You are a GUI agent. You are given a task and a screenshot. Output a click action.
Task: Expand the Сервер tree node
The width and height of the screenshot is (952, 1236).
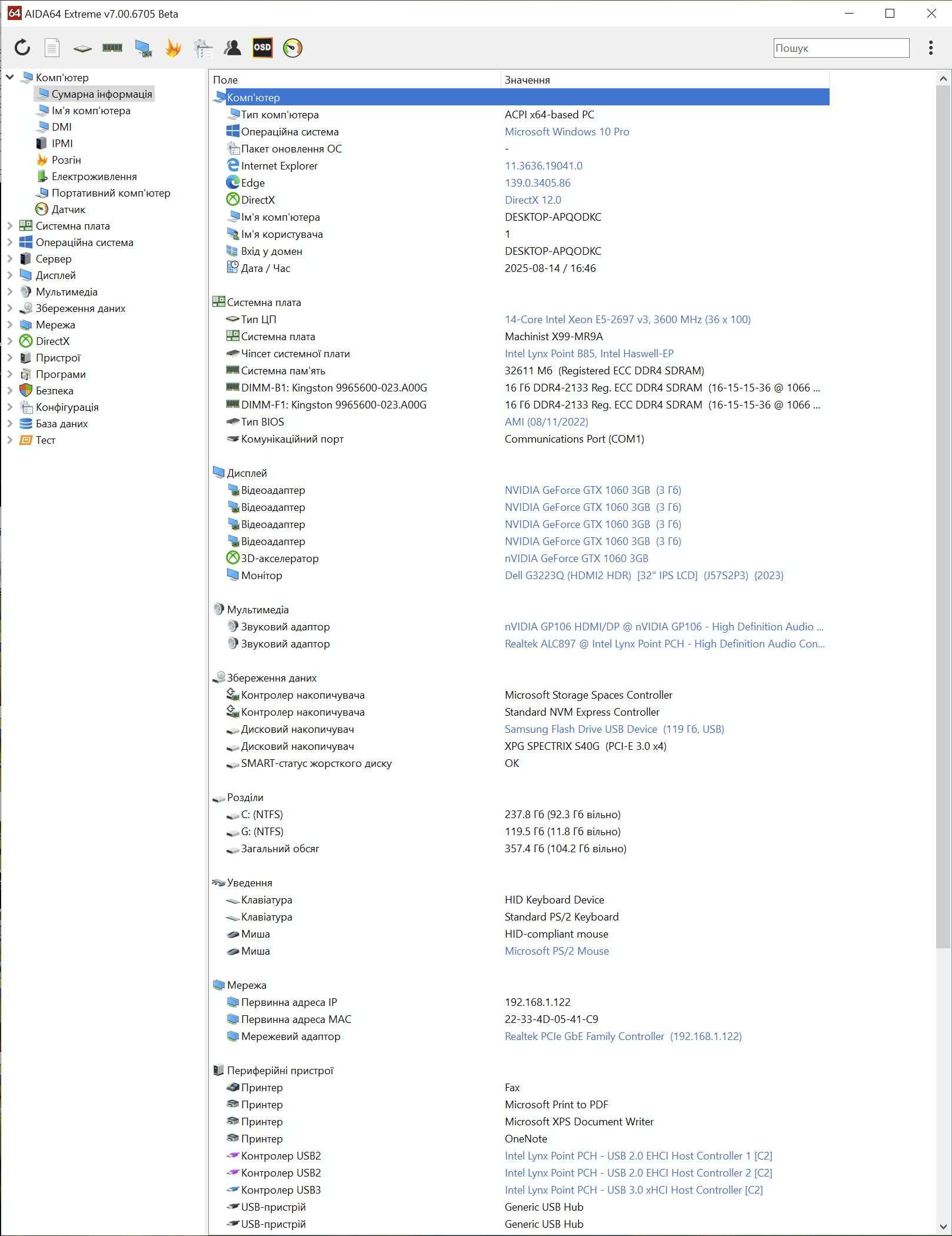point(10,259)
